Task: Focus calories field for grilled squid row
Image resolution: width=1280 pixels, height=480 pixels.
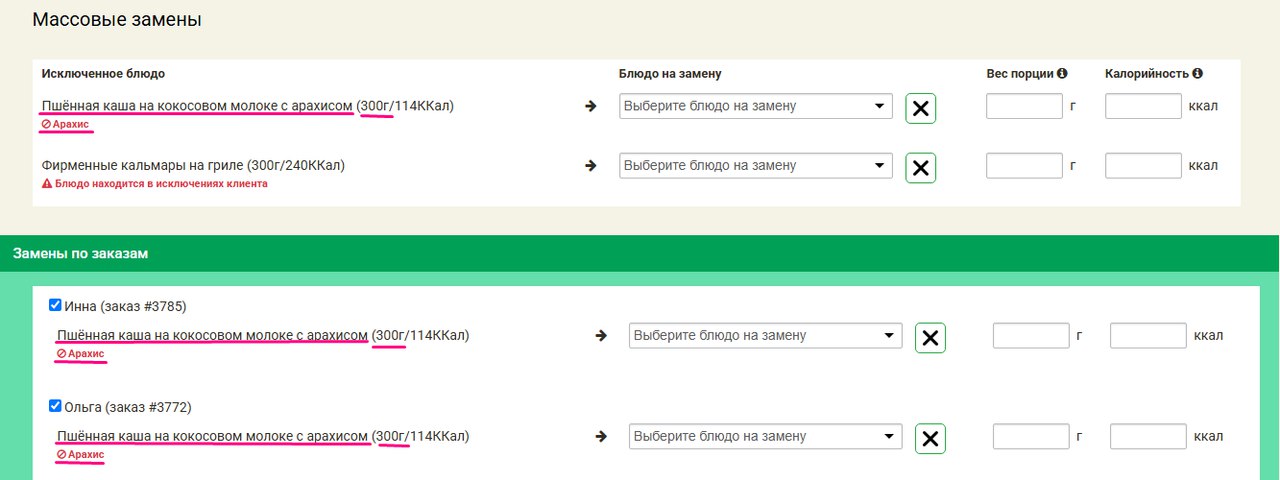Action: (1143, 166)
